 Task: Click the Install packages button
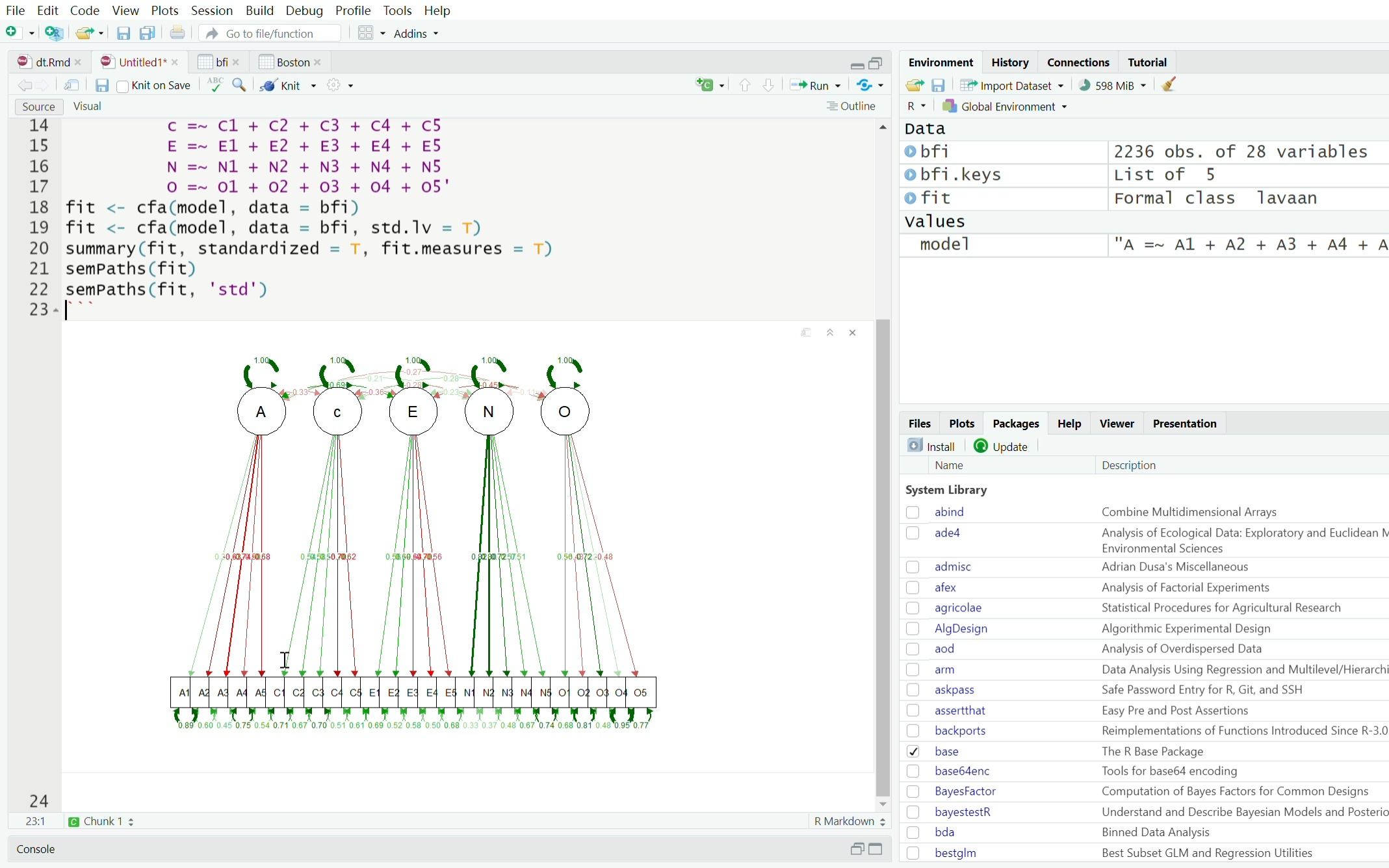931,446
